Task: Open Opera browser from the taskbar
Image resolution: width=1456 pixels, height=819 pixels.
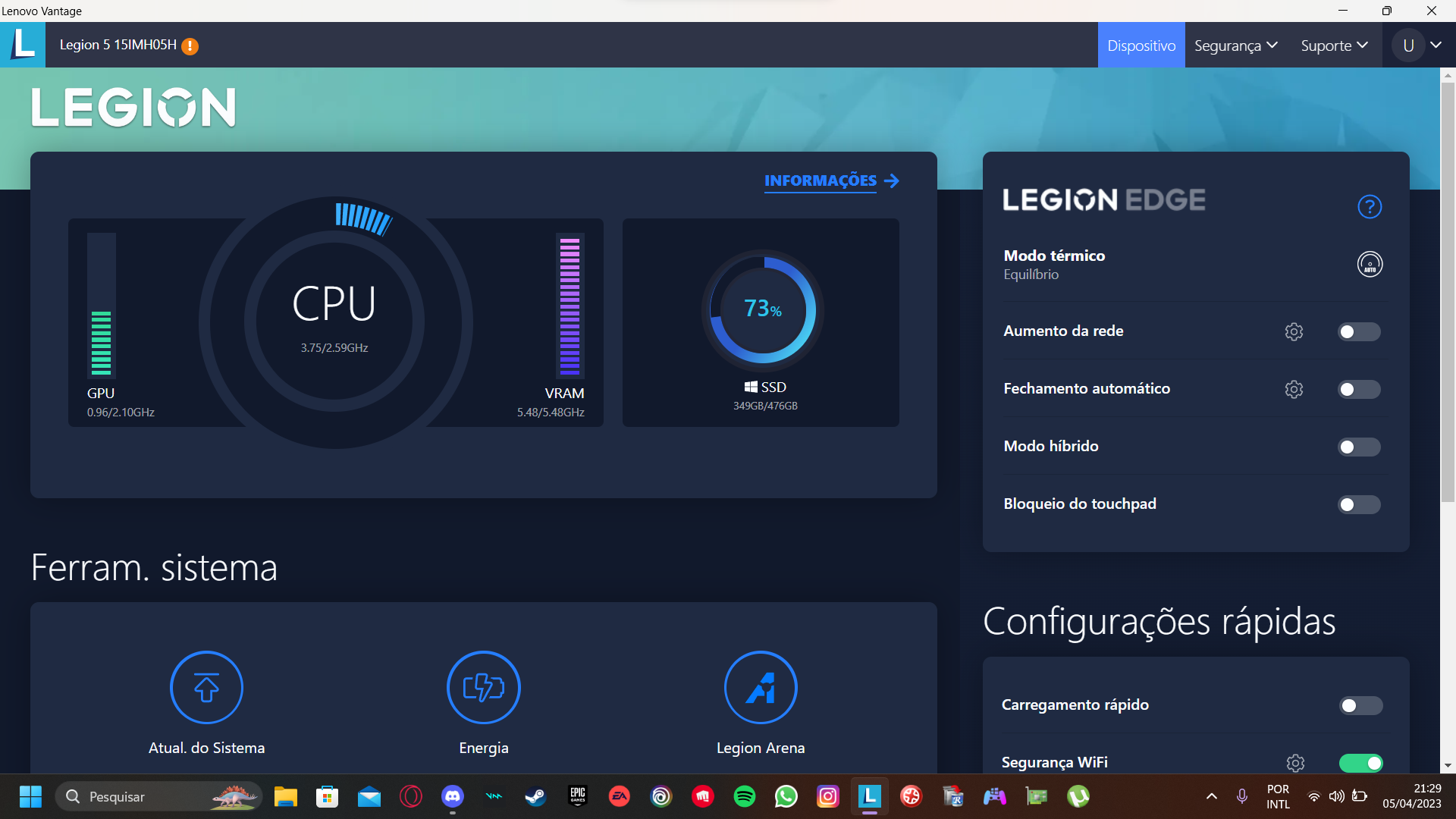Action: pos(411,796)
